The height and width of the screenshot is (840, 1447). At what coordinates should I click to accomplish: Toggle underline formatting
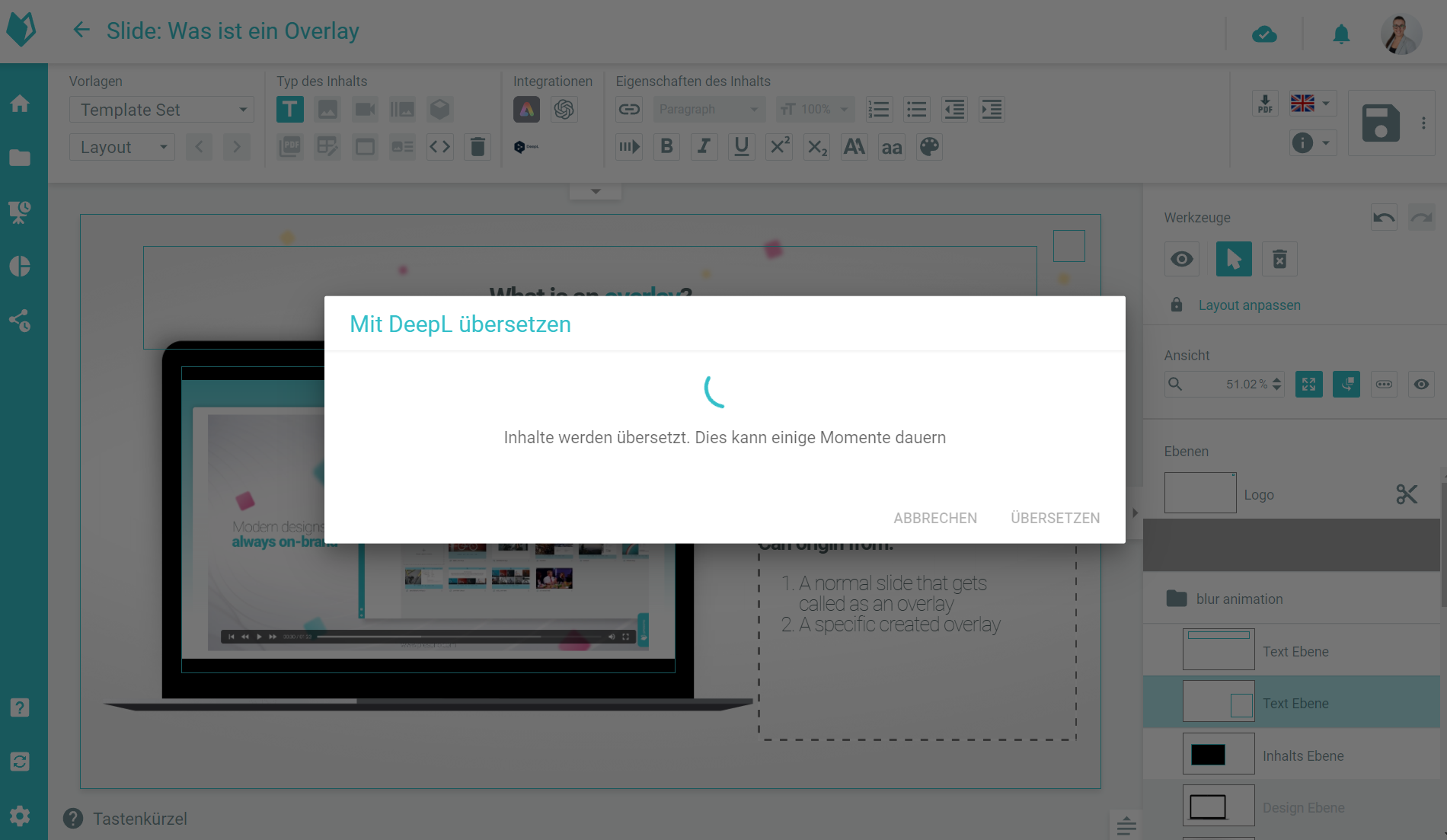tap(741, 147)
